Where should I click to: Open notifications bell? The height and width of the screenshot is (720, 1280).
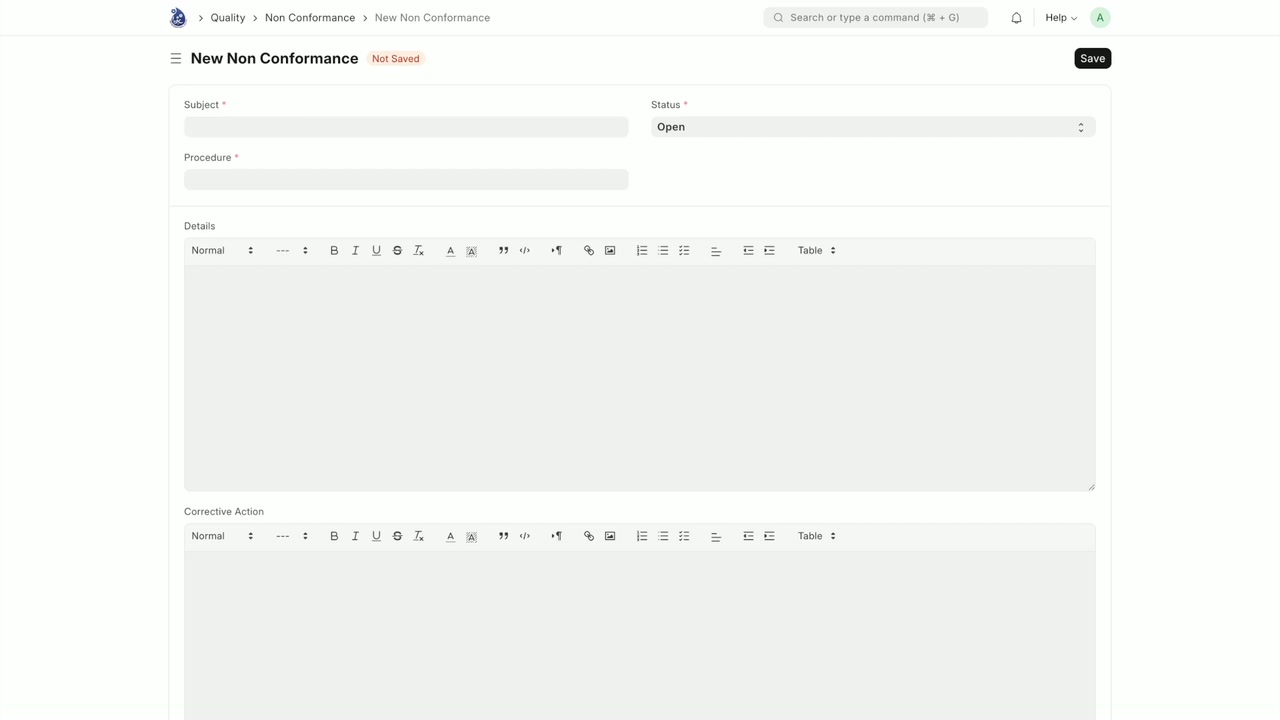coord(1016,18)
